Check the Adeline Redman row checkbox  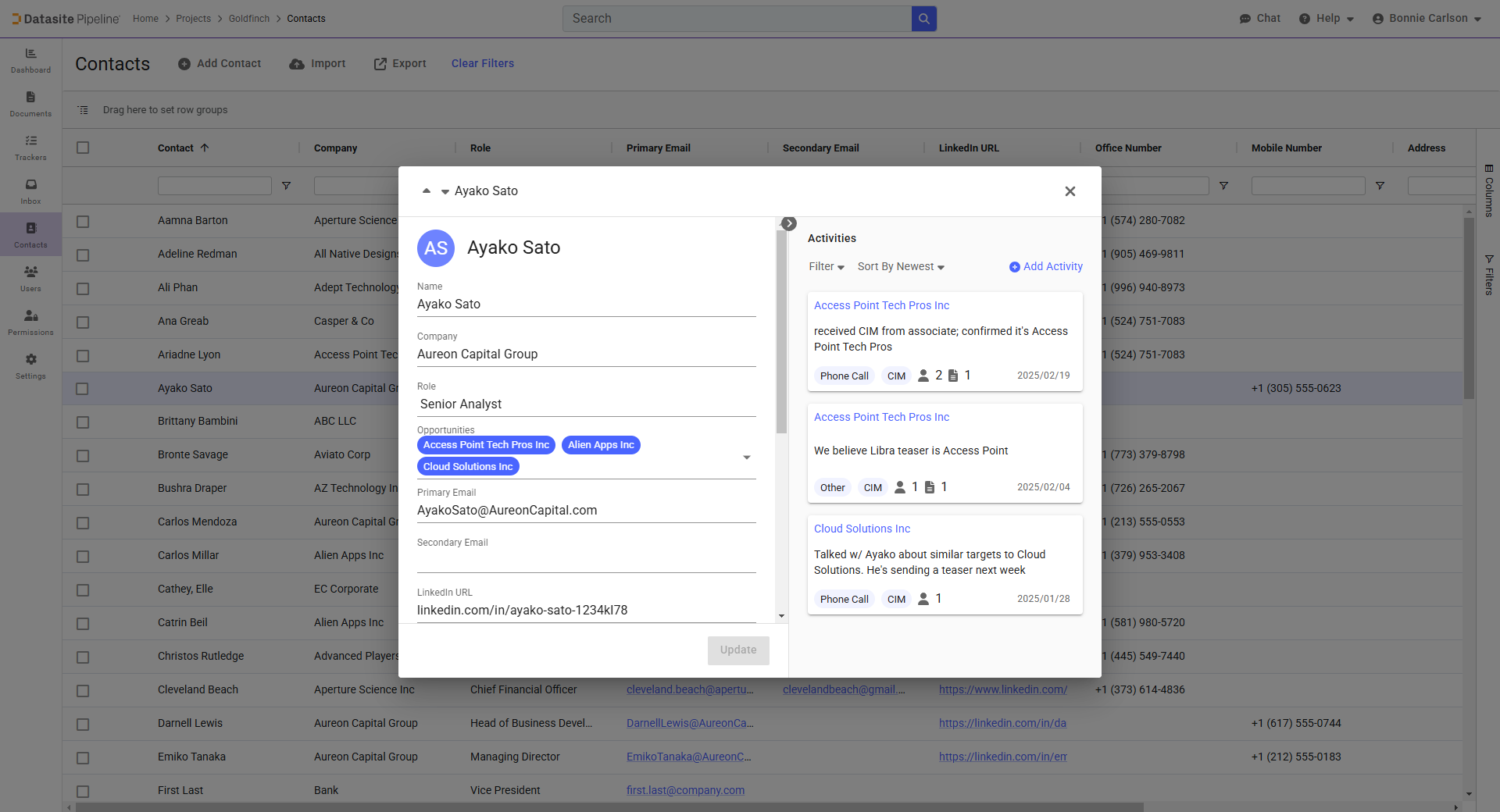(83, 255)
